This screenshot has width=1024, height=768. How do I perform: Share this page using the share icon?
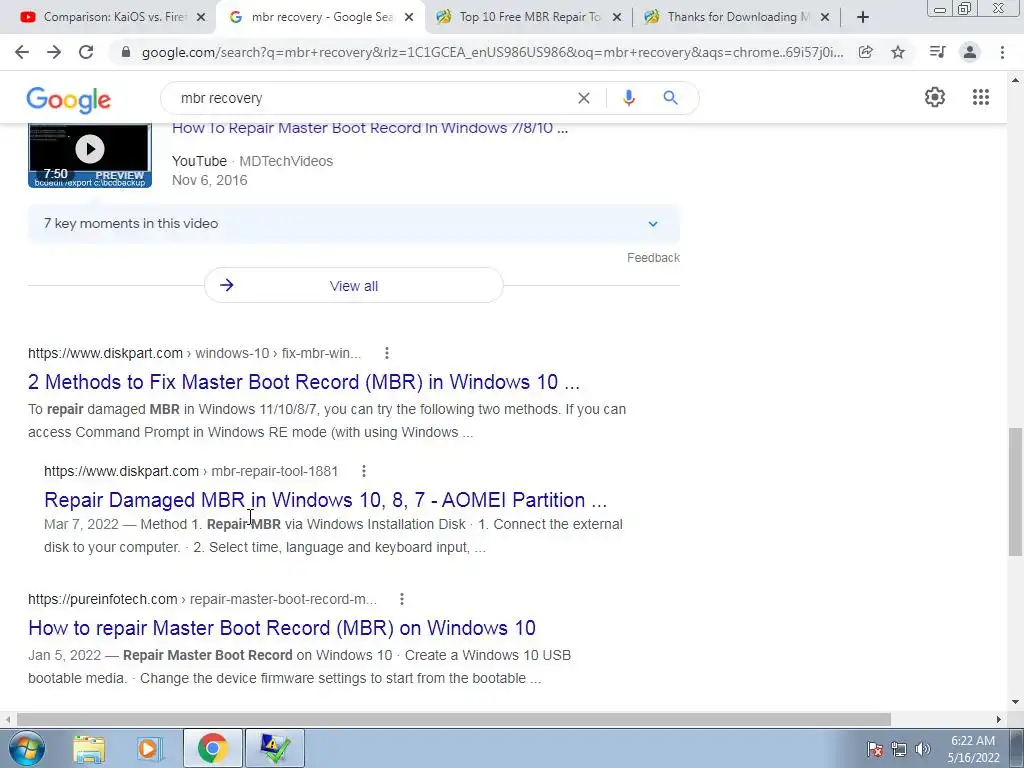[x=865, y=52]
